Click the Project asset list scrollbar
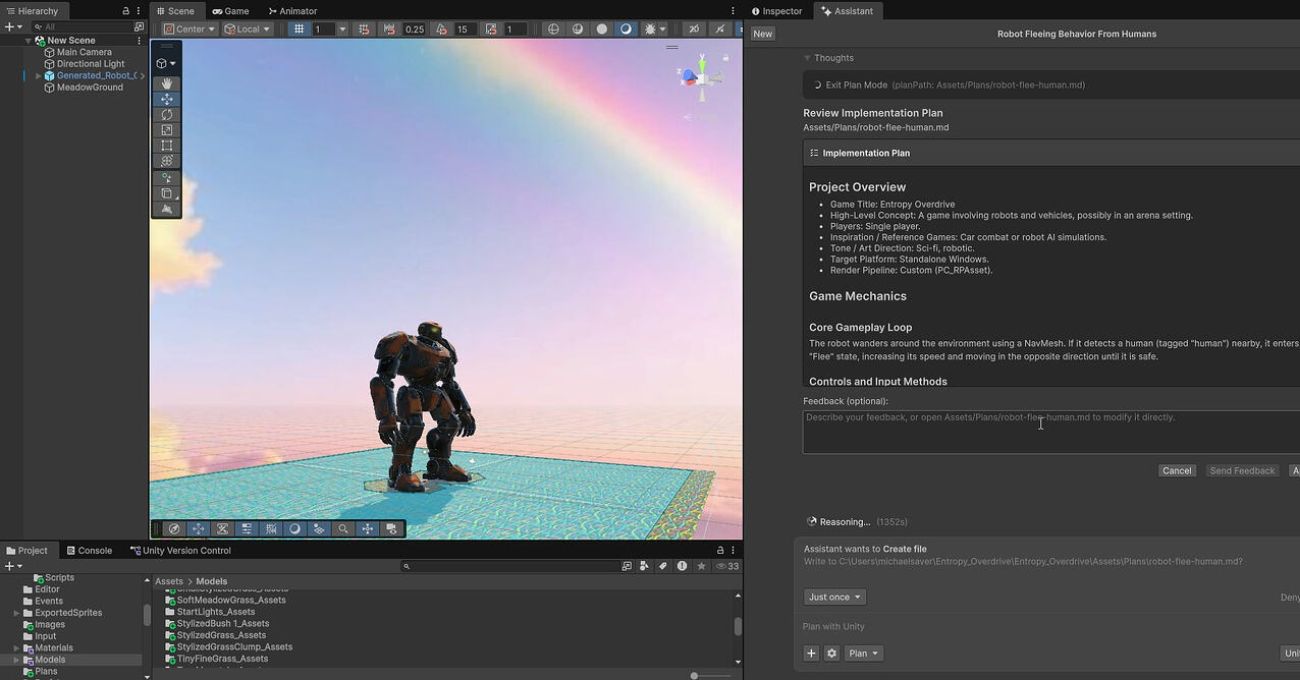Screen dimensions: 1300x680 [738, 626]
